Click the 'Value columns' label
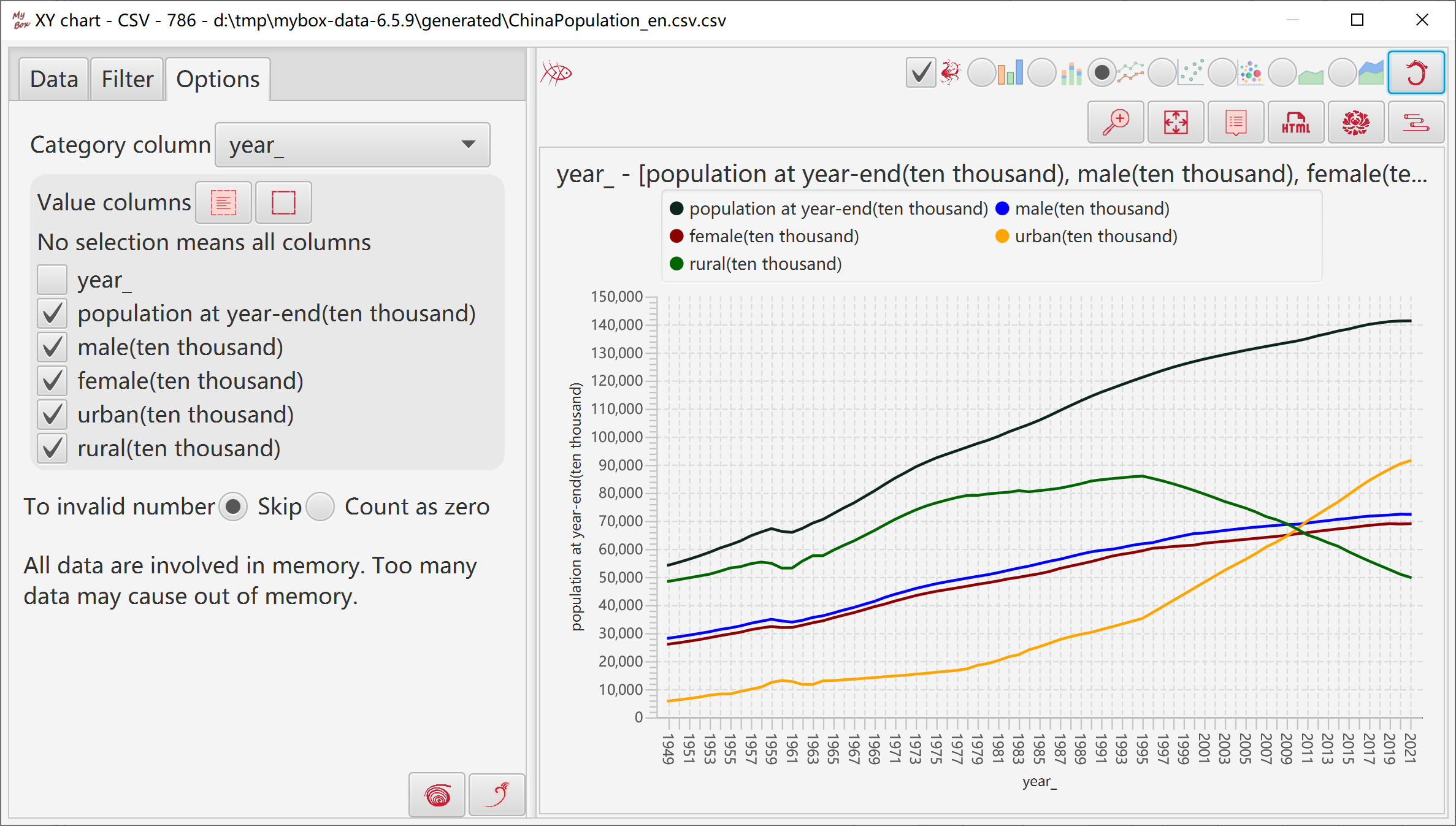Image resolution: width=1456 pixels, height=826 pixels. click(x=114, y=202)
